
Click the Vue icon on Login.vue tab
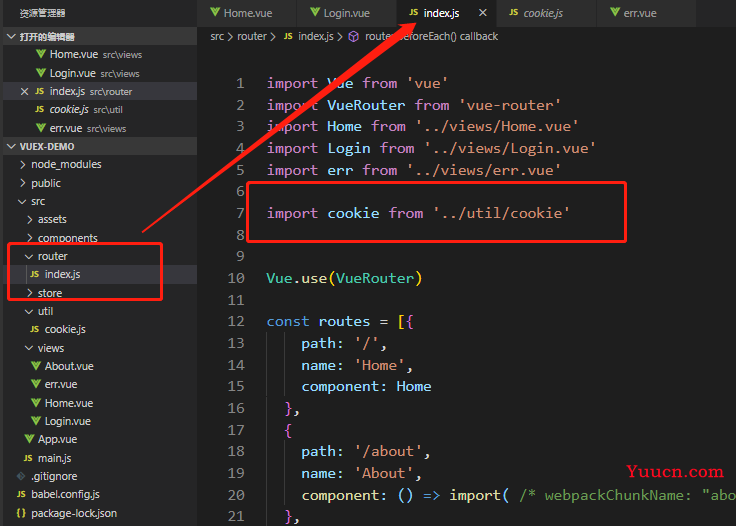(x=315, y=12)
